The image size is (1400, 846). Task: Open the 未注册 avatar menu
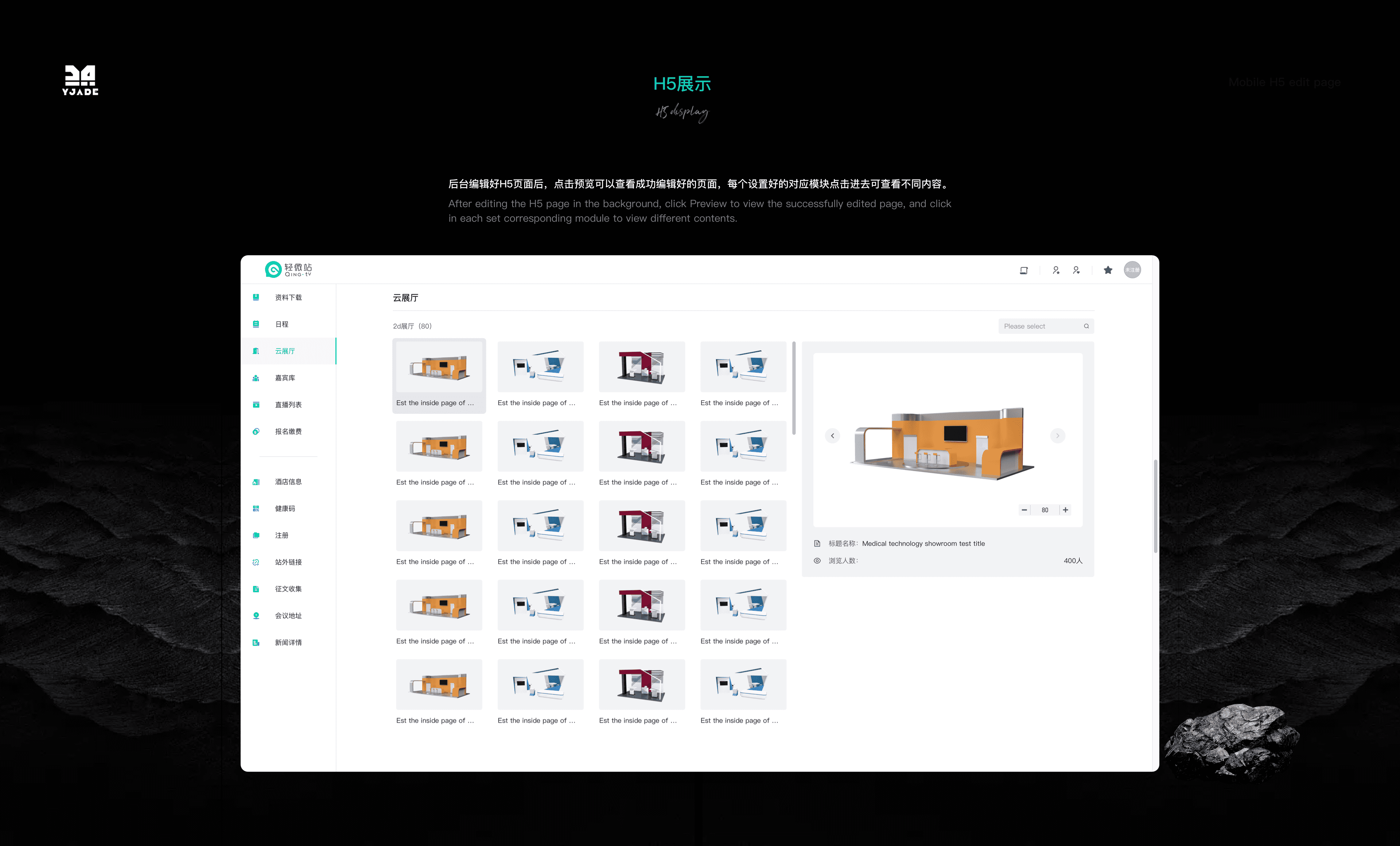pyautogui.click(x=1132, y=270)
